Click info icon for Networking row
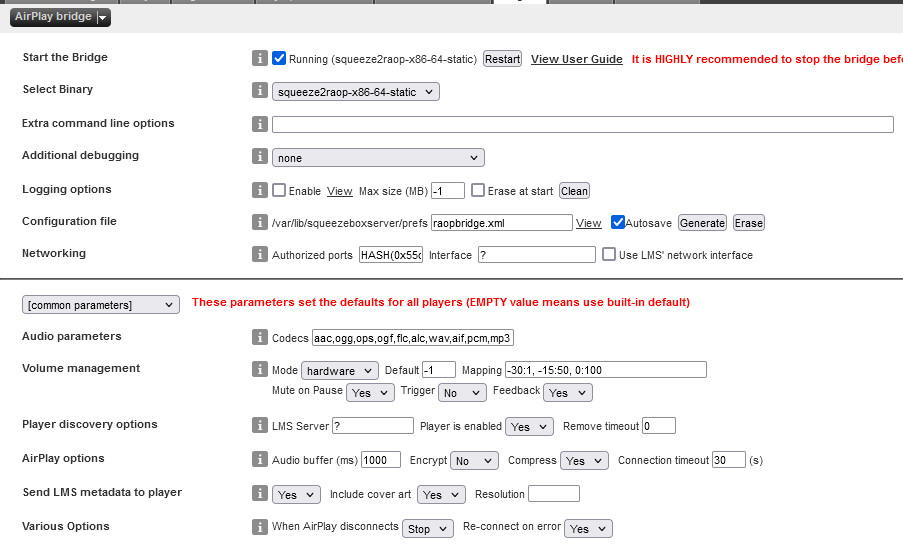This screenshot has height=547, width=903. [x=260, y=254]
